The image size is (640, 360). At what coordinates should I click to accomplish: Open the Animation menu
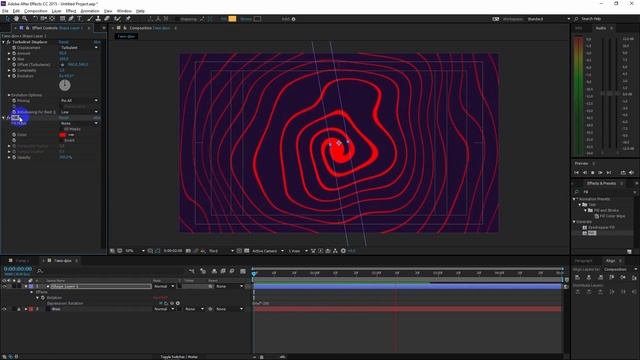(90, 11)
